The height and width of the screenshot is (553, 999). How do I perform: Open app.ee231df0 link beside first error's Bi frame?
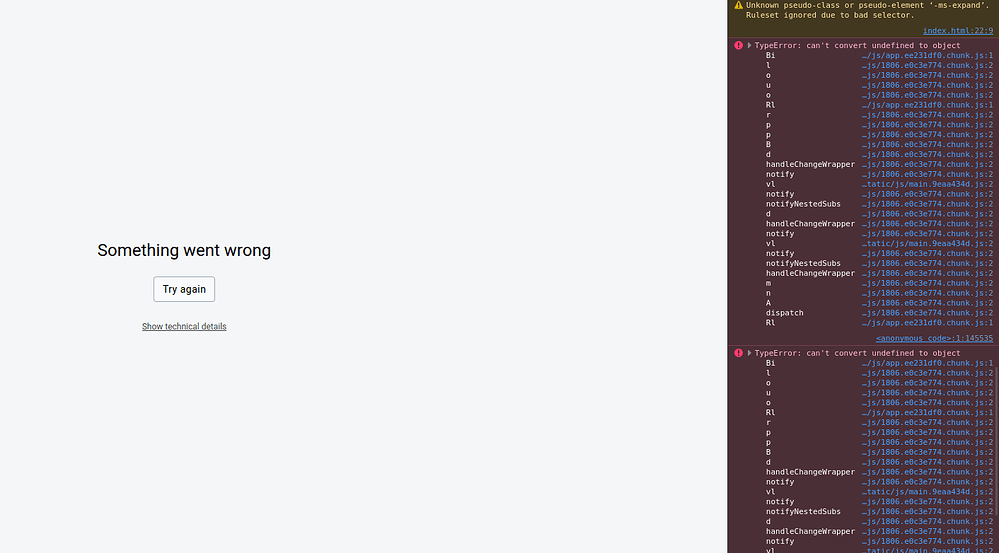(927, 55)
